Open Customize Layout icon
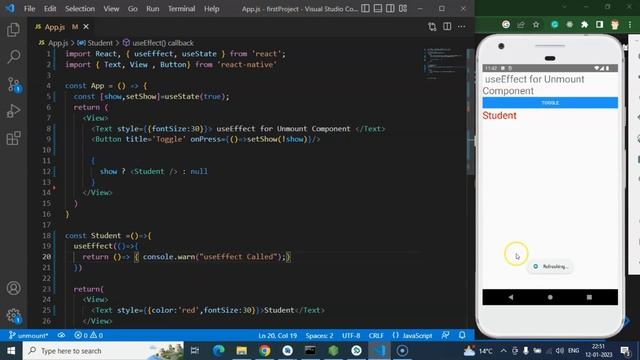Screen dimensions: 640x360 pyautogui.click(x=403, y=9)
